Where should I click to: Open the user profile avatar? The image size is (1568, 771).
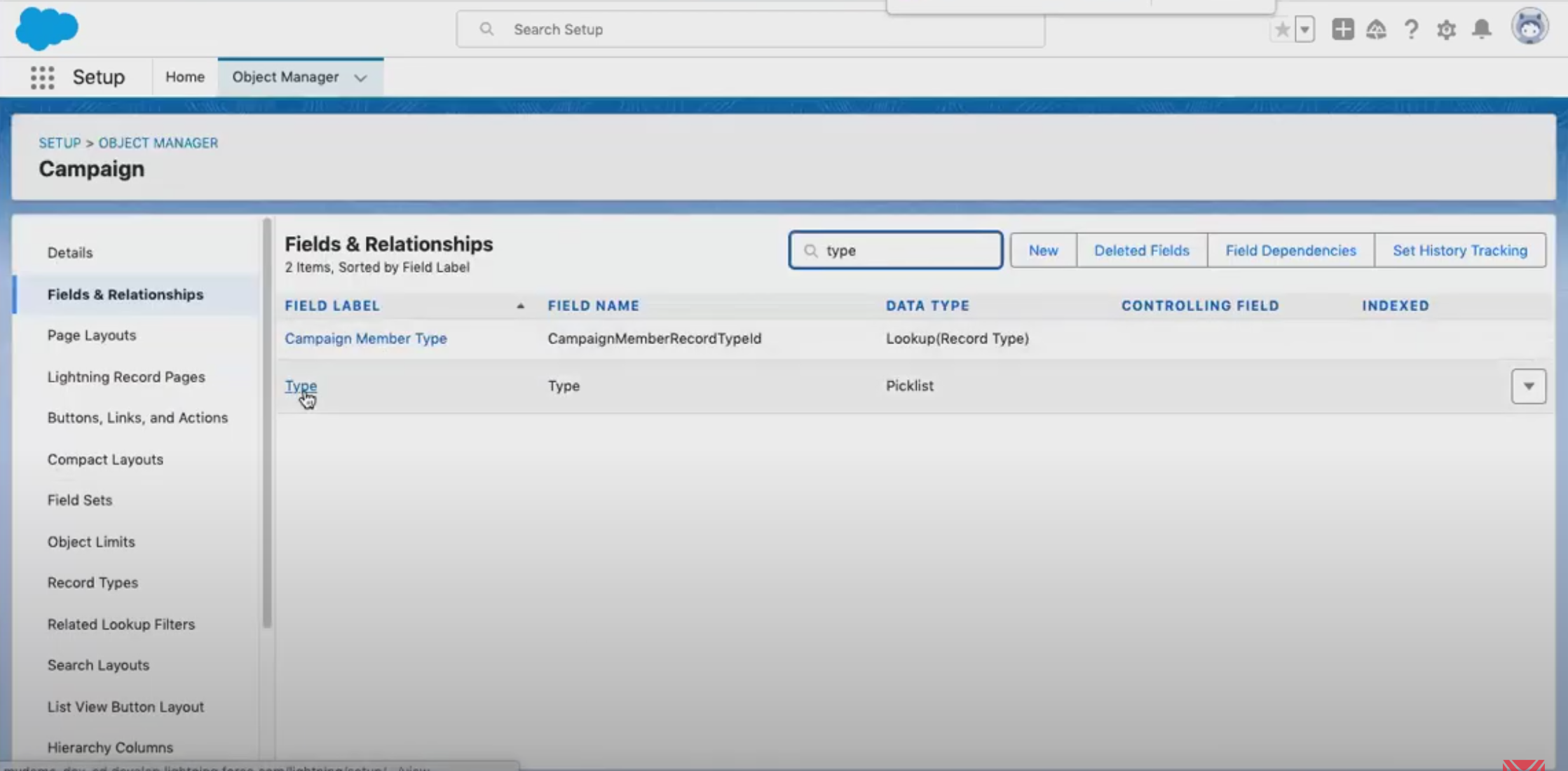(x=1529, y=27)
